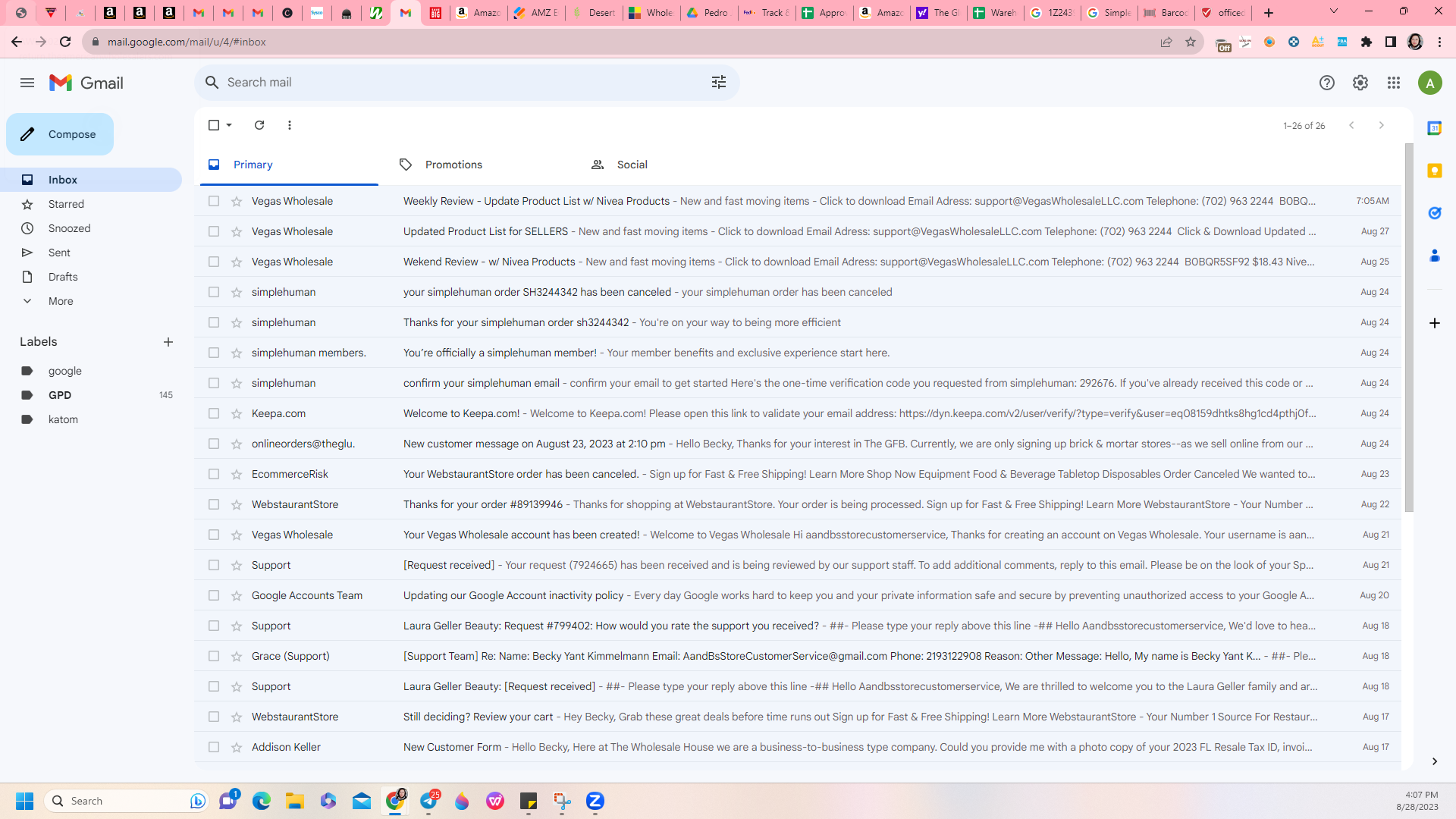Image resolution: width=1456 pixels, height=819 pixels.
Task: Star the Google Accounts Team email
Action: 237,595
